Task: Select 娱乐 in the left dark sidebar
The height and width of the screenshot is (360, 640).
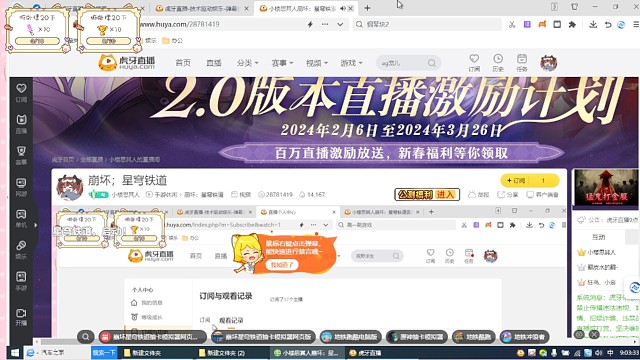Action: [x=21, y=250]
